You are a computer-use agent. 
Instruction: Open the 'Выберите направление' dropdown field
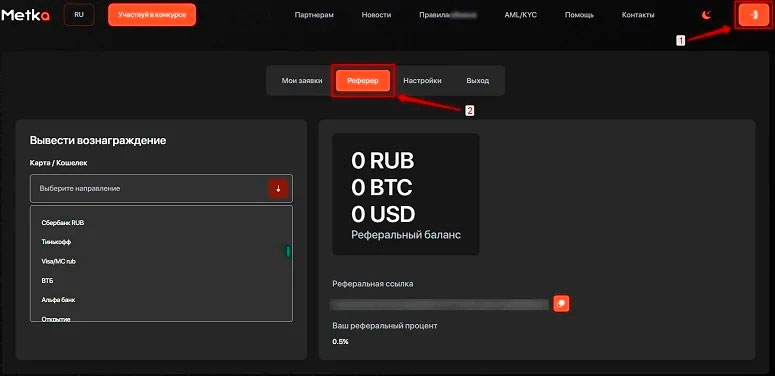click(161, 188)
